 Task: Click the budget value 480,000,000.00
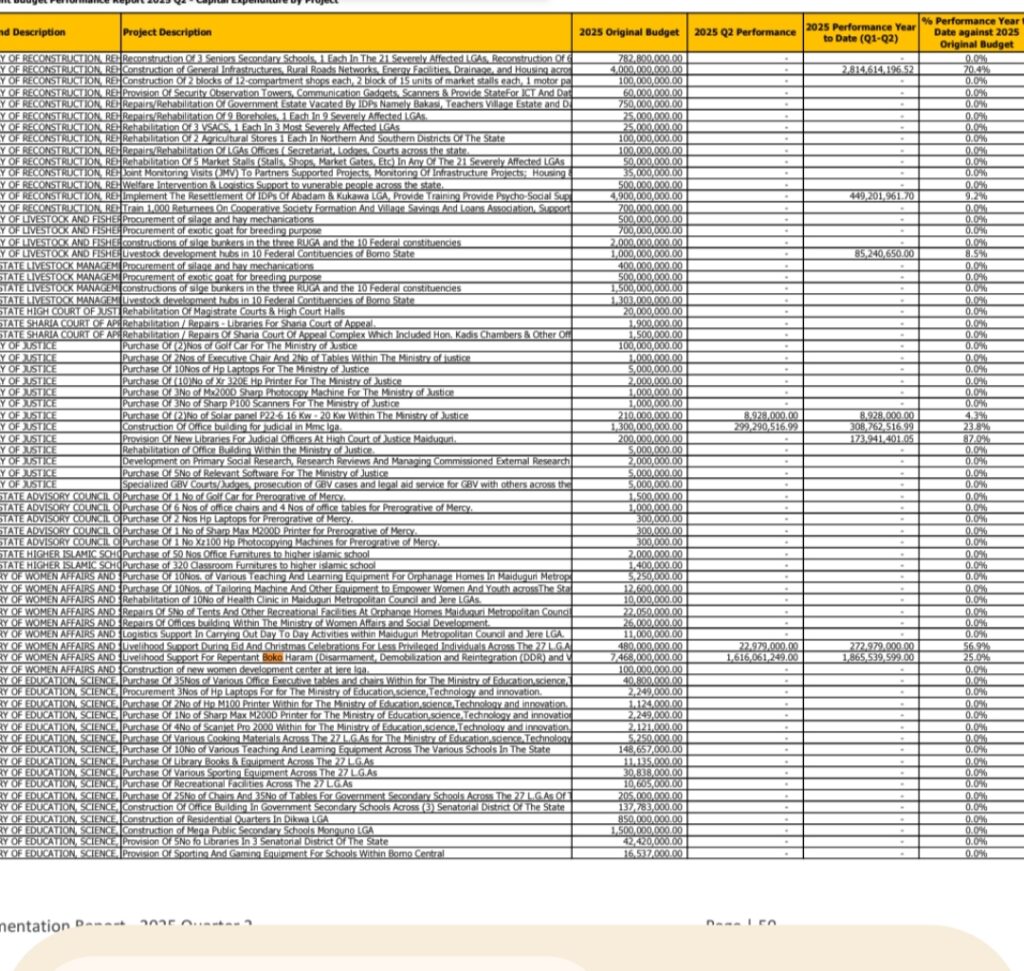(x=650, y=646)
